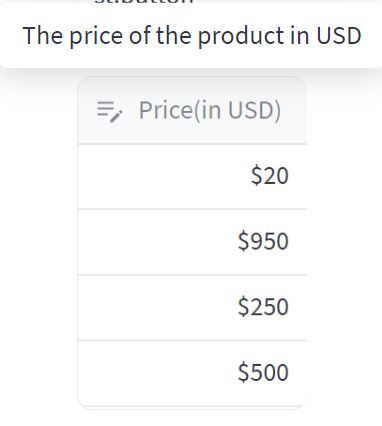Click the word Price in the column header

[164, 111]
